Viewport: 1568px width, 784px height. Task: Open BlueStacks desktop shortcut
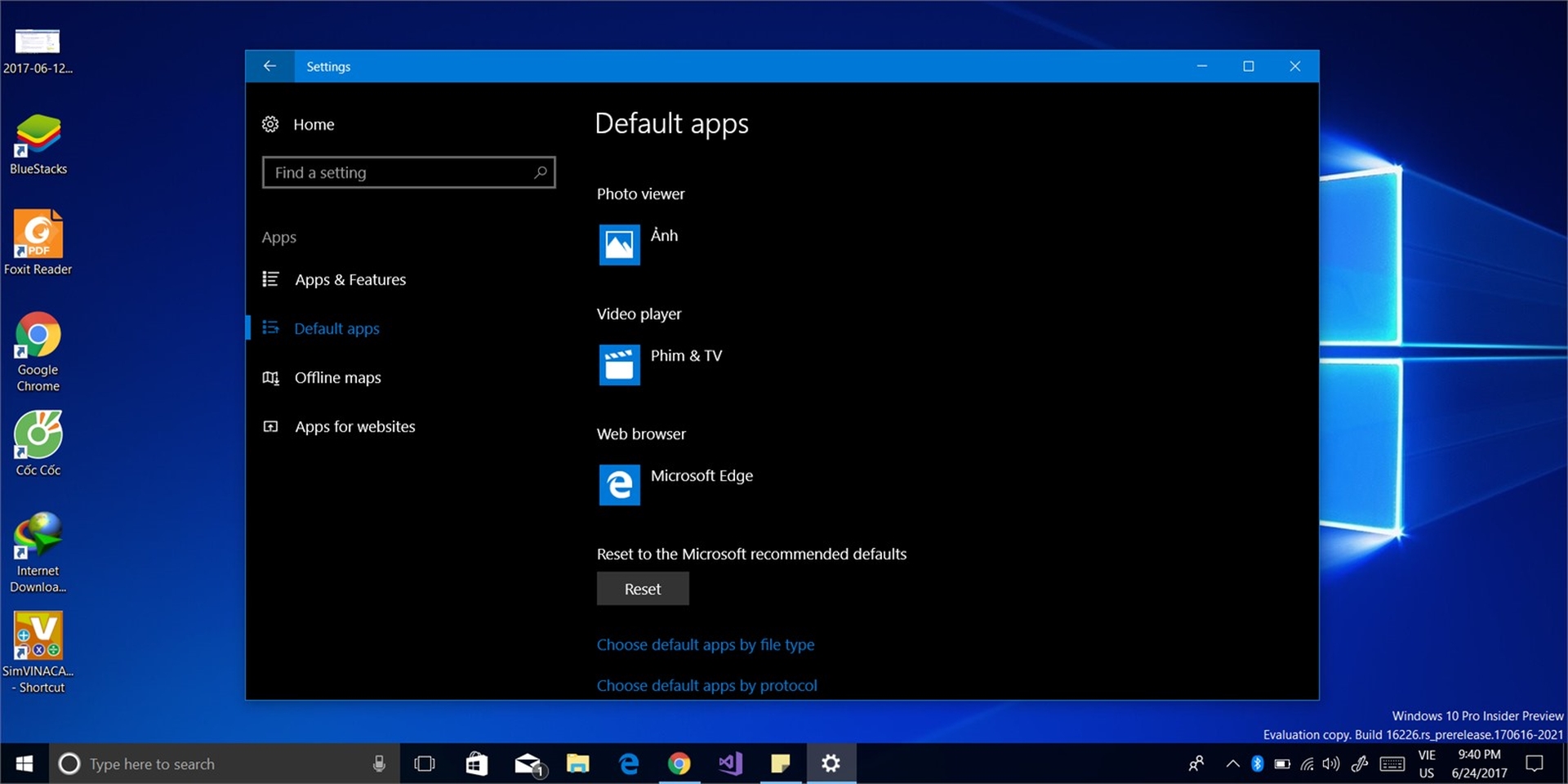click(38, 145)
